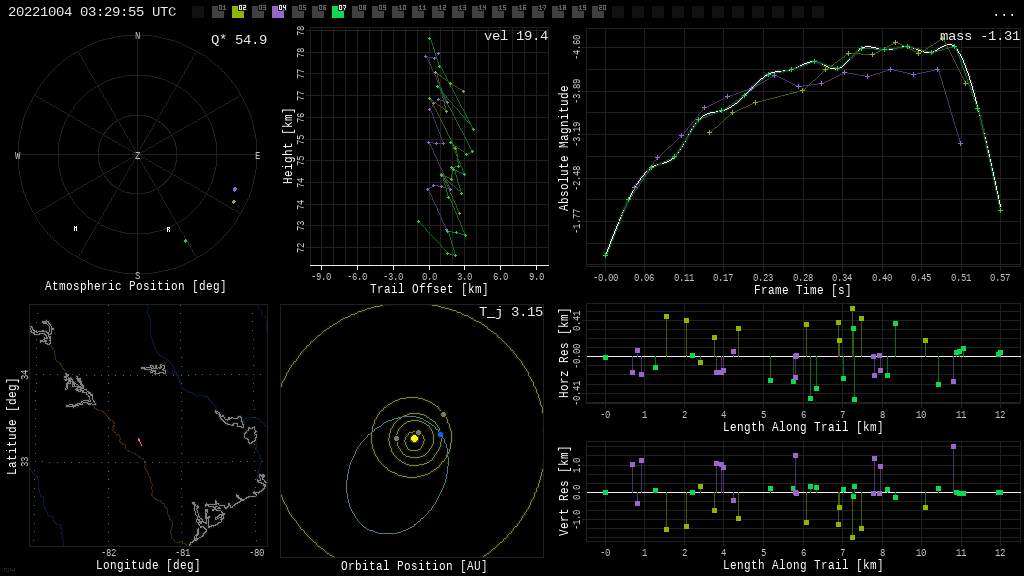Select the gray station 20 box
Screen dimensions: 1024x576
click(598, 12)
